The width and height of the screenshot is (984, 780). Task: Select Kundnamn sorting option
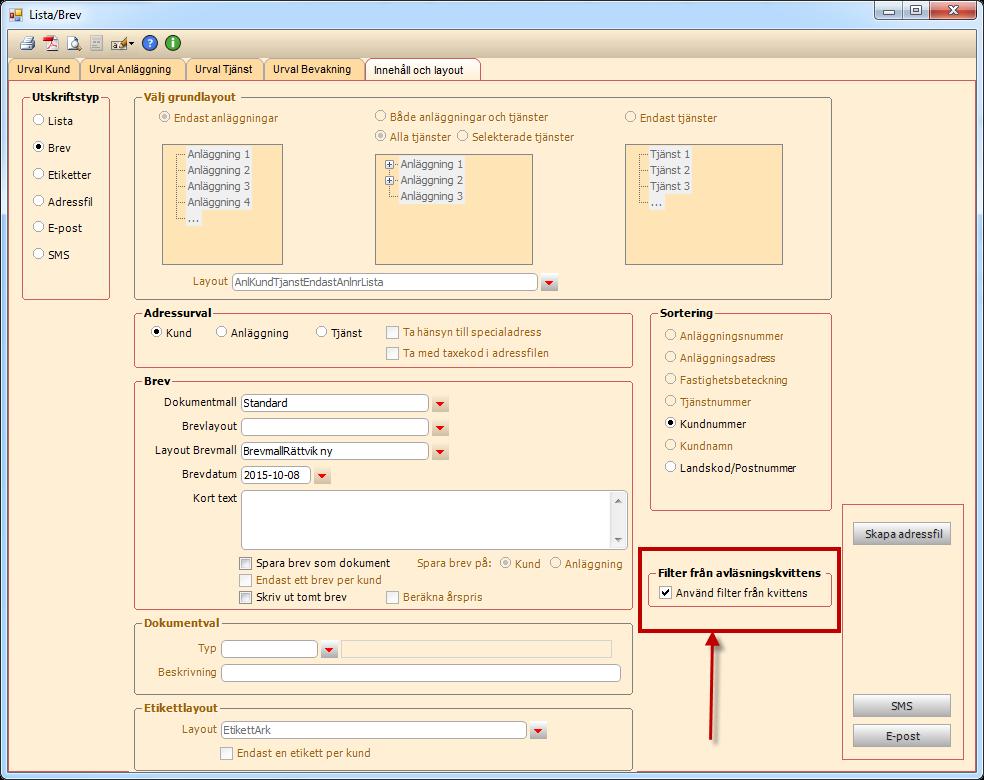(670, 446)
